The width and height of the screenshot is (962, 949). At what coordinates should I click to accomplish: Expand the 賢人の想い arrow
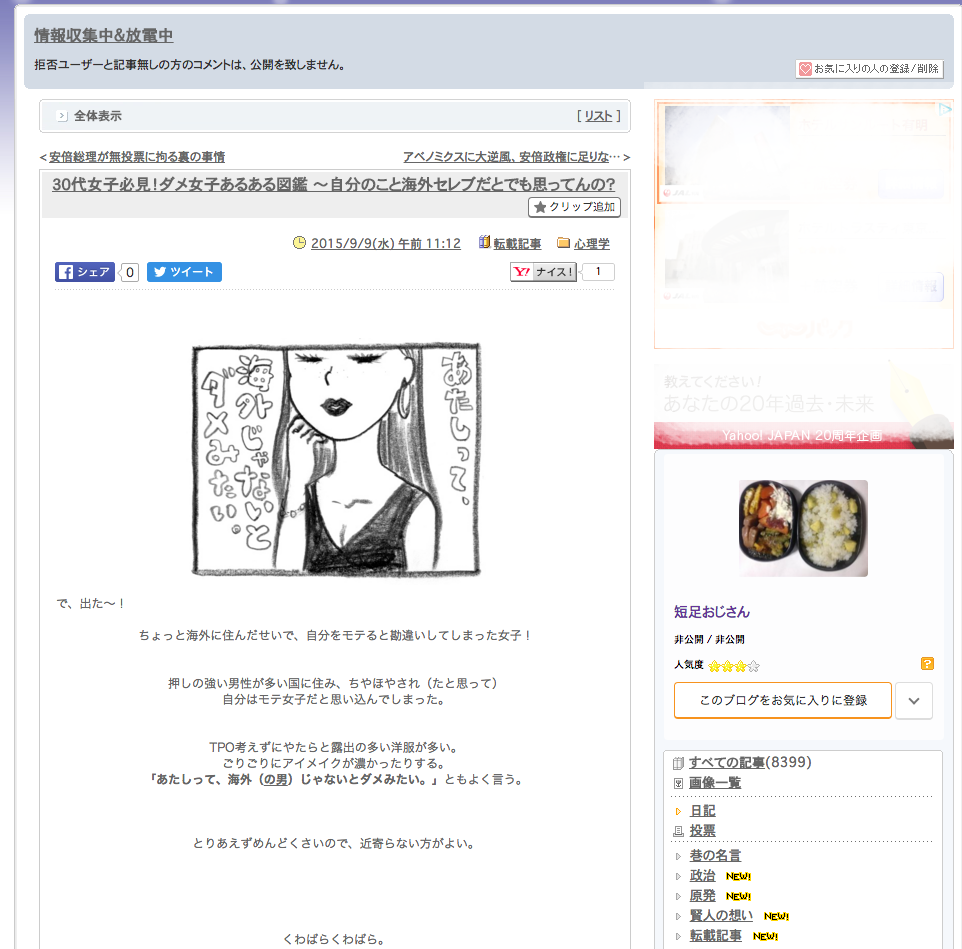point(678,916)
